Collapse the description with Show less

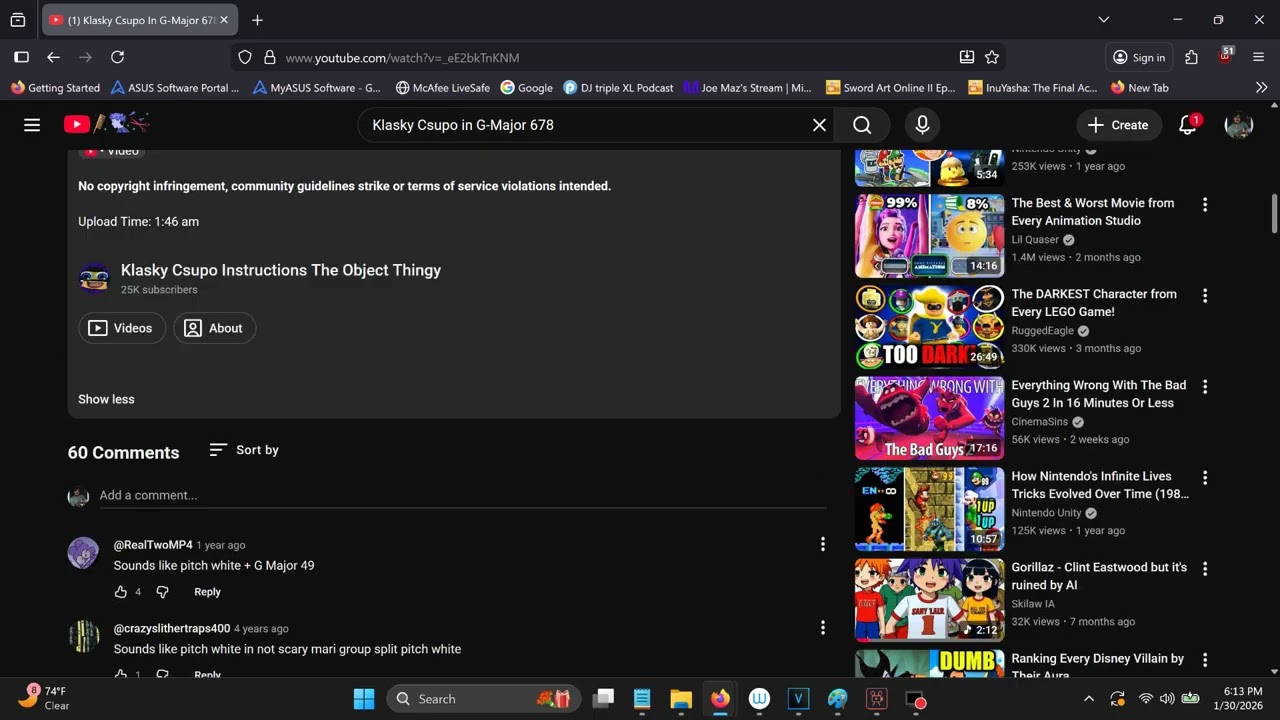coord(106,399)
